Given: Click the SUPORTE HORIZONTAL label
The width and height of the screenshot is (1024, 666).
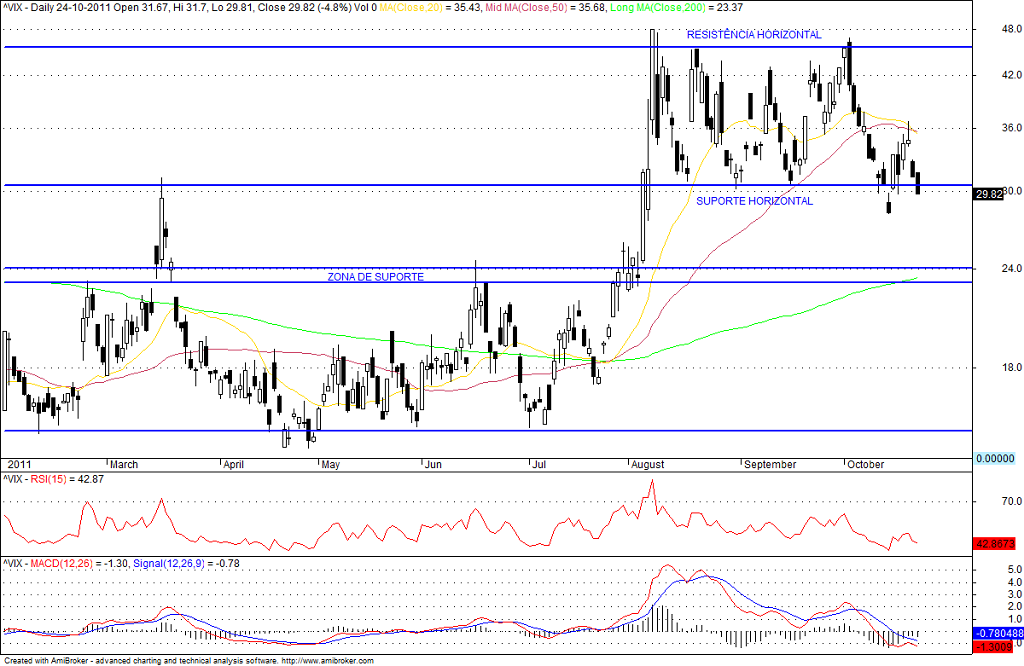Looking at the screenshot, I should click(754, 201).
